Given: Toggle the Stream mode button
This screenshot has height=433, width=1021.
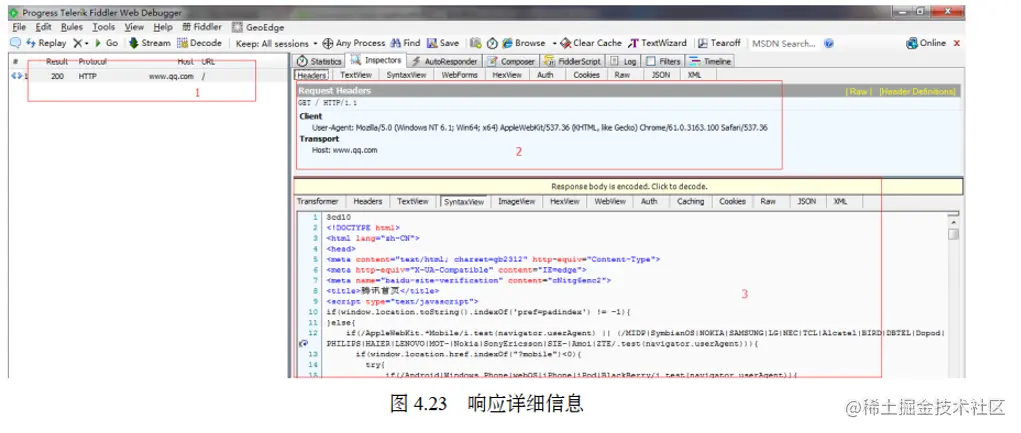Looking at the screenshot, I should coord(150,43).
